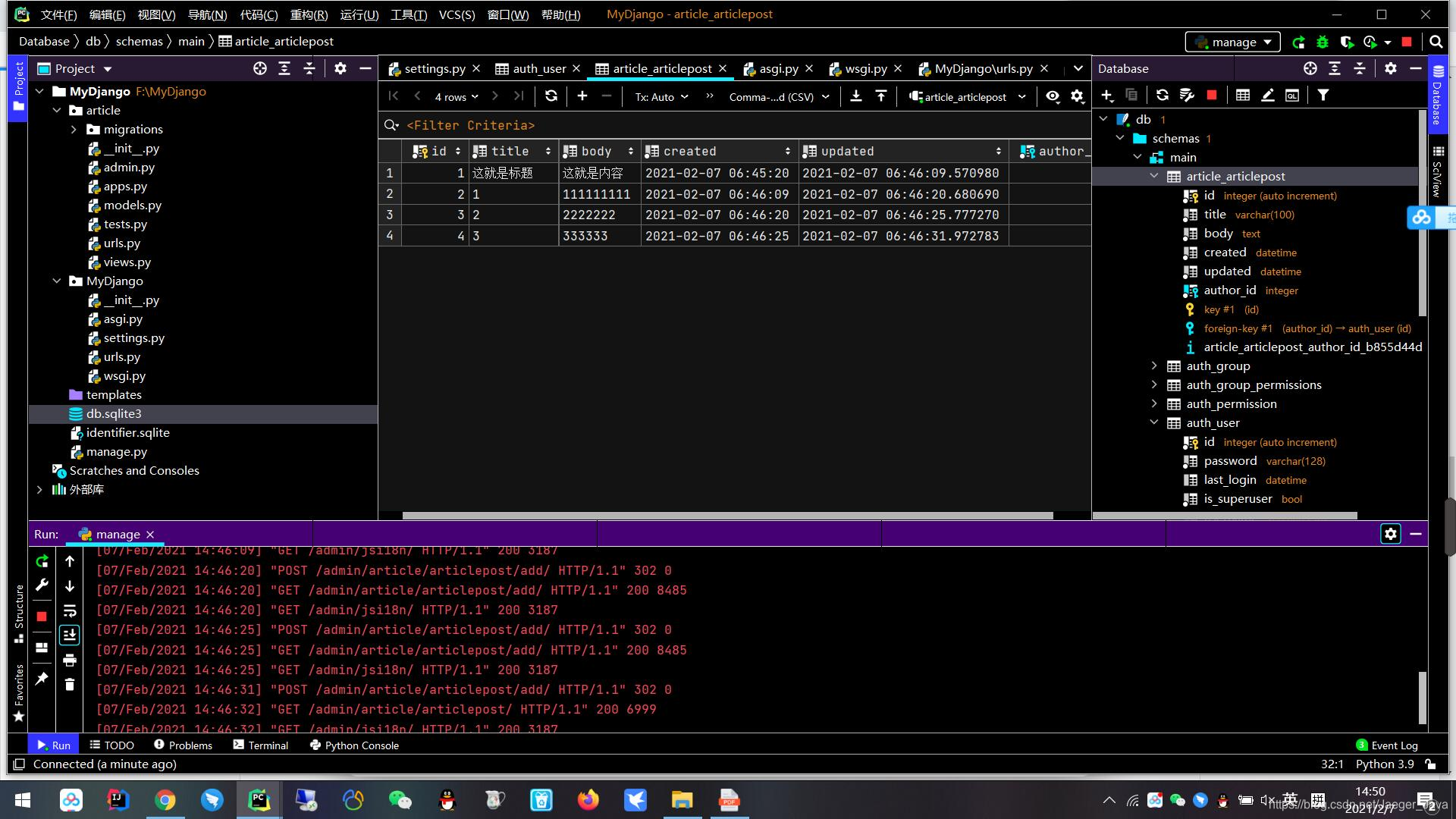The width and height of the screenshot is (1456, 819).
Task: Click the print icon in Run panel
Action: pos(70,661)
